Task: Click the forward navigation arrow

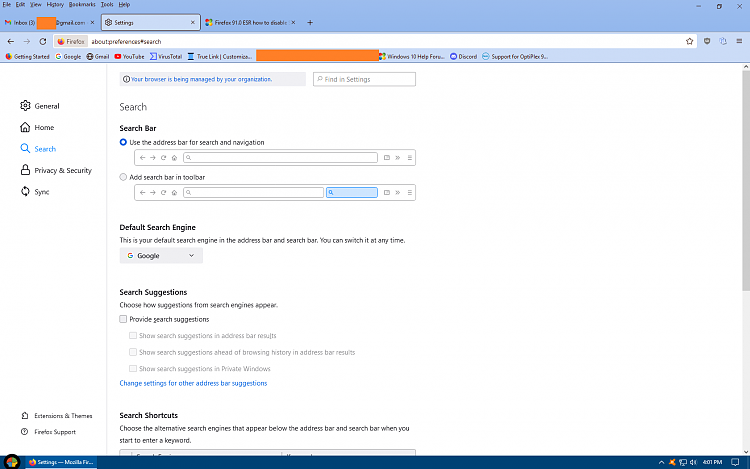Action: [27, 42]
